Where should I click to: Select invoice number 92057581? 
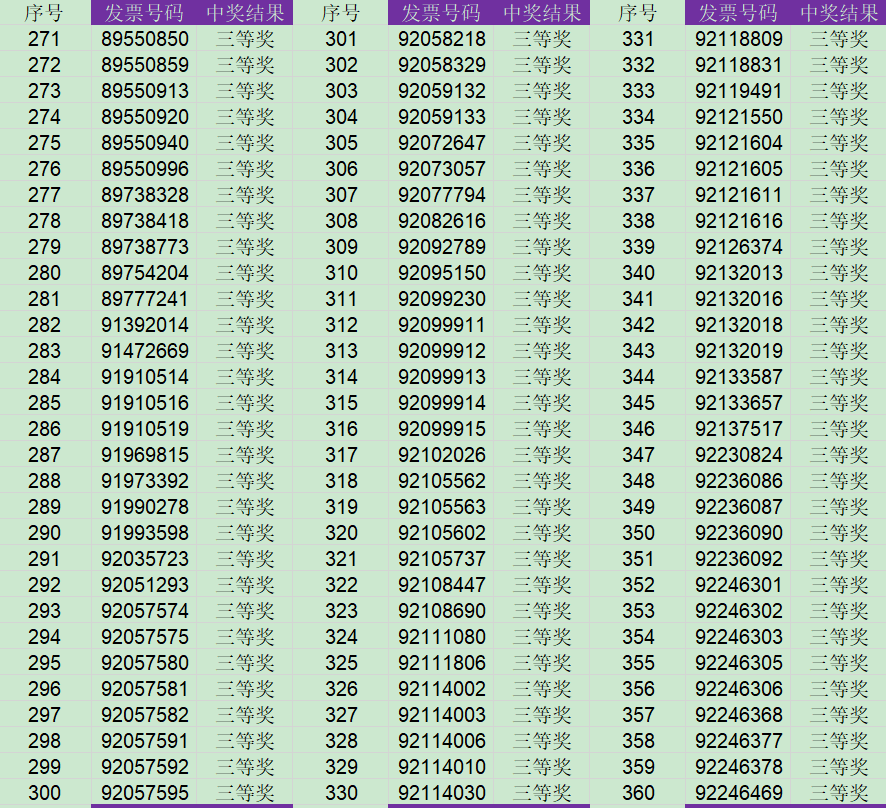tap(145, 689)
